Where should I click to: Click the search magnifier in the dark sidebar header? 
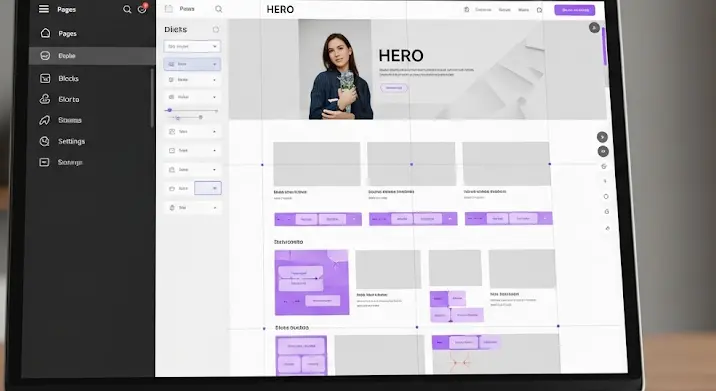click(127, 9)
